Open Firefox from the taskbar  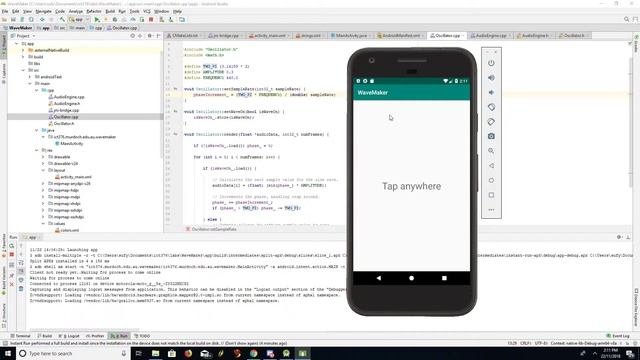click(188, 353)
